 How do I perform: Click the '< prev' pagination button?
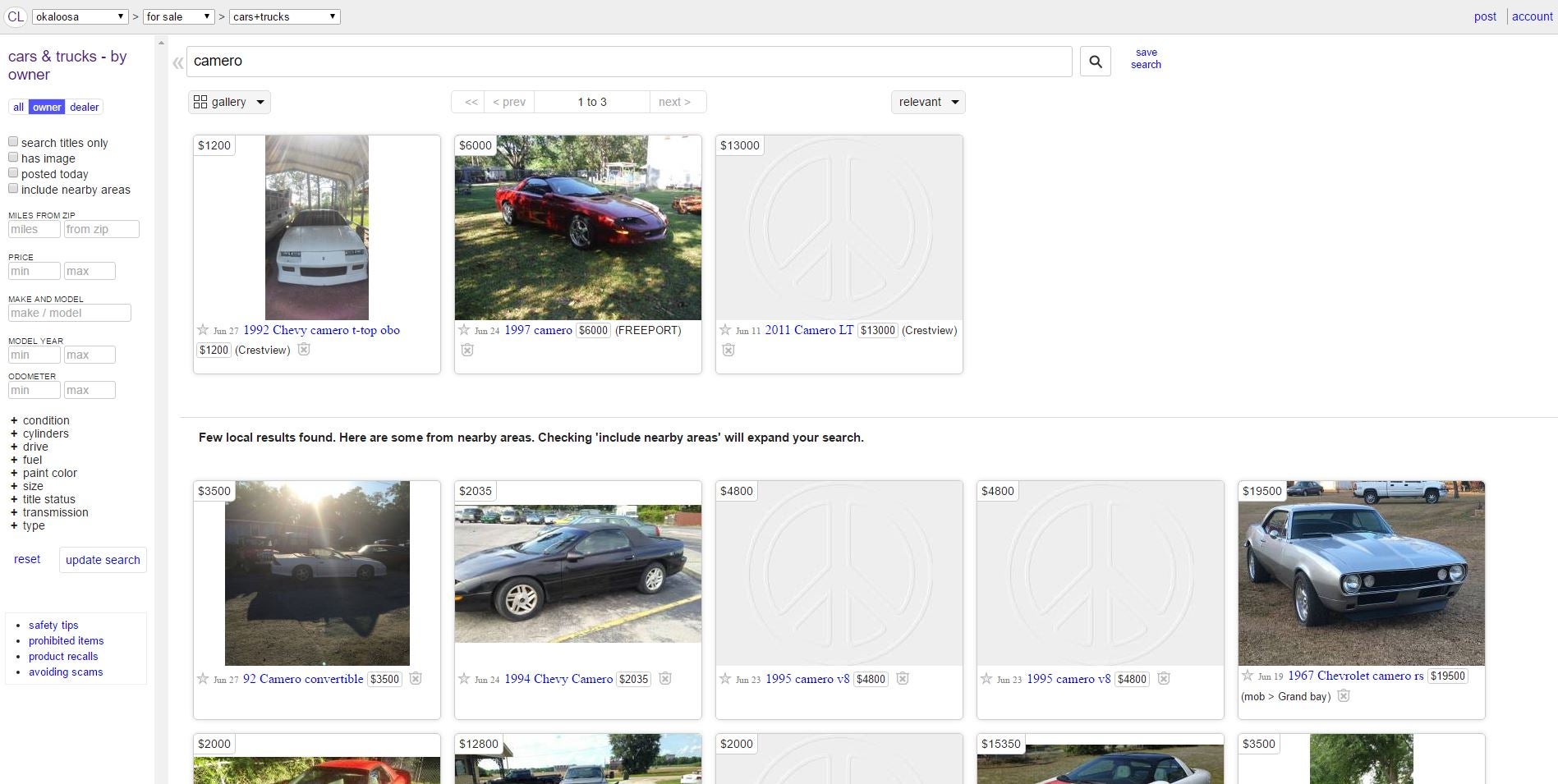(x=509, y=102)
